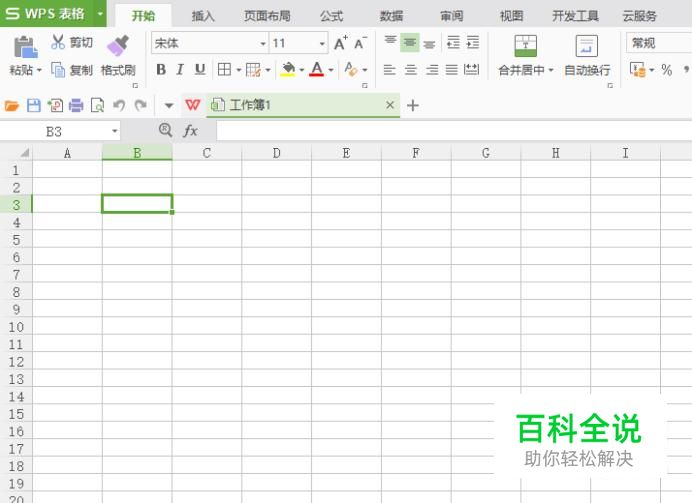Align text to bottom

429,44
